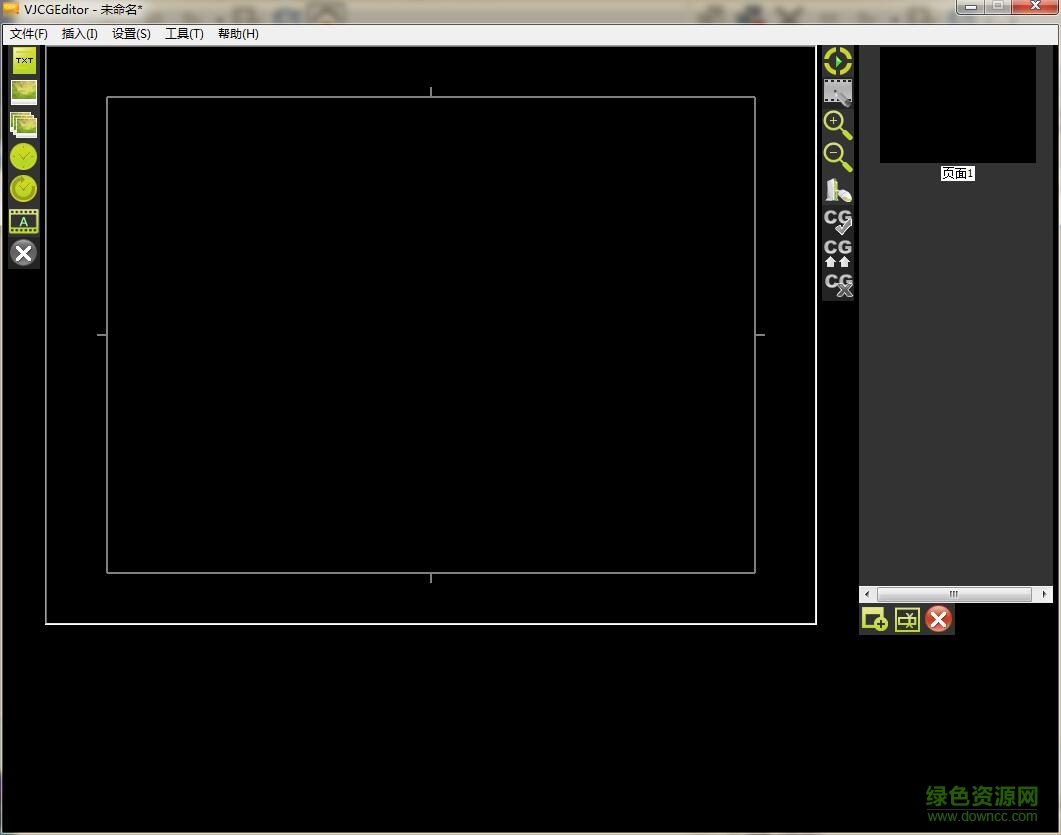Image resolution: width=1061 pixels, height=835 pixels.
Task: Open the 设置(S) menu
Action: (x=131, y=34)
